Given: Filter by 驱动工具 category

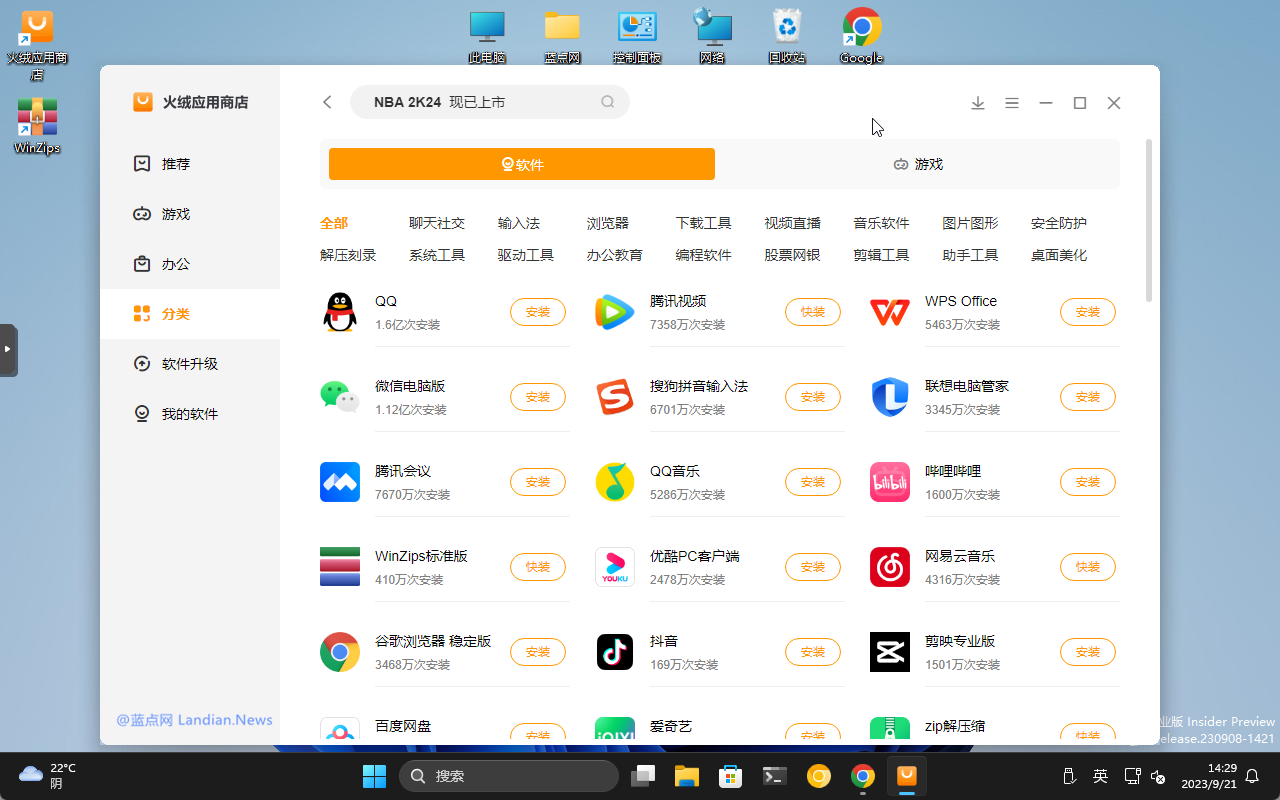Looking at the screenshot, I should 526,255.
